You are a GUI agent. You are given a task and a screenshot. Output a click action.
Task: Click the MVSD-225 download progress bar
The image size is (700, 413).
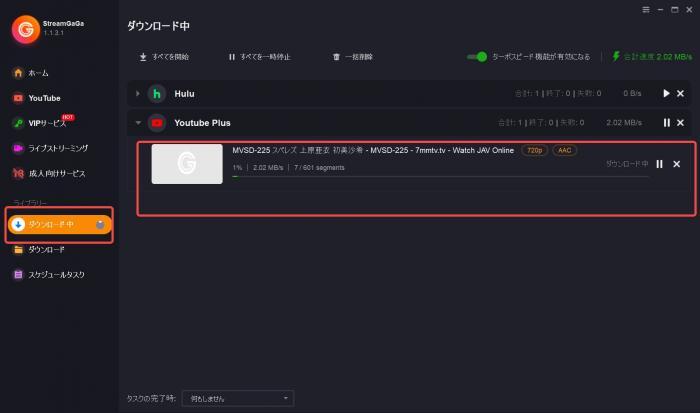point(440,177)
